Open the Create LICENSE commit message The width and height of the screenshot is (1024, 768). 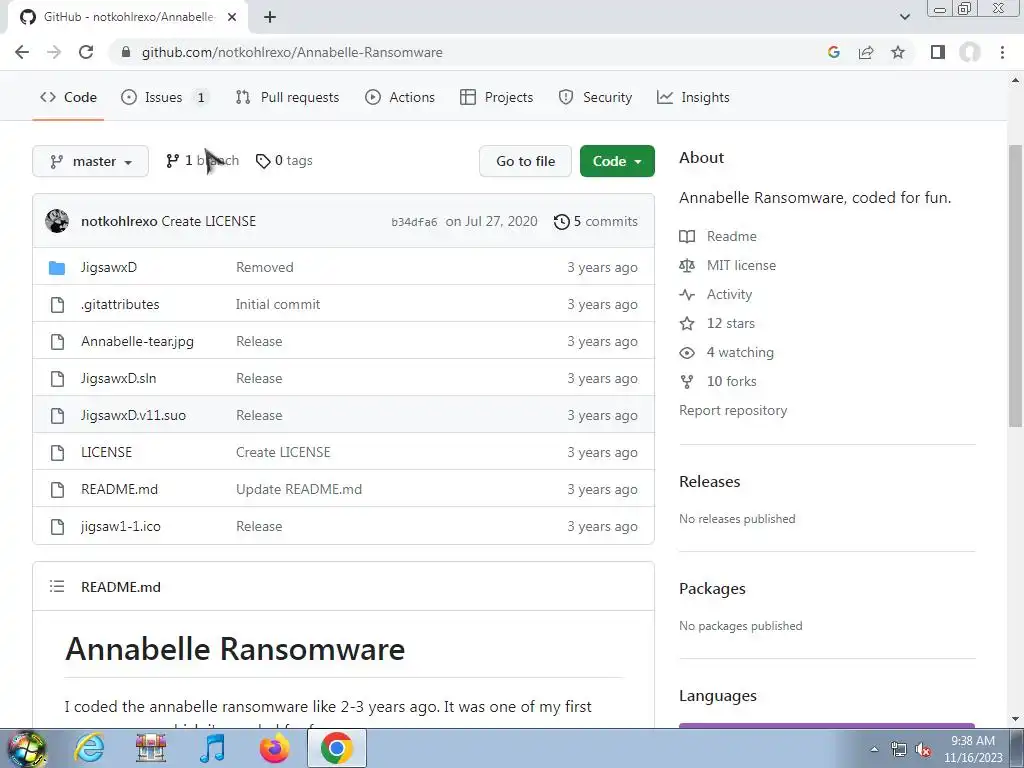pos(209,221)
